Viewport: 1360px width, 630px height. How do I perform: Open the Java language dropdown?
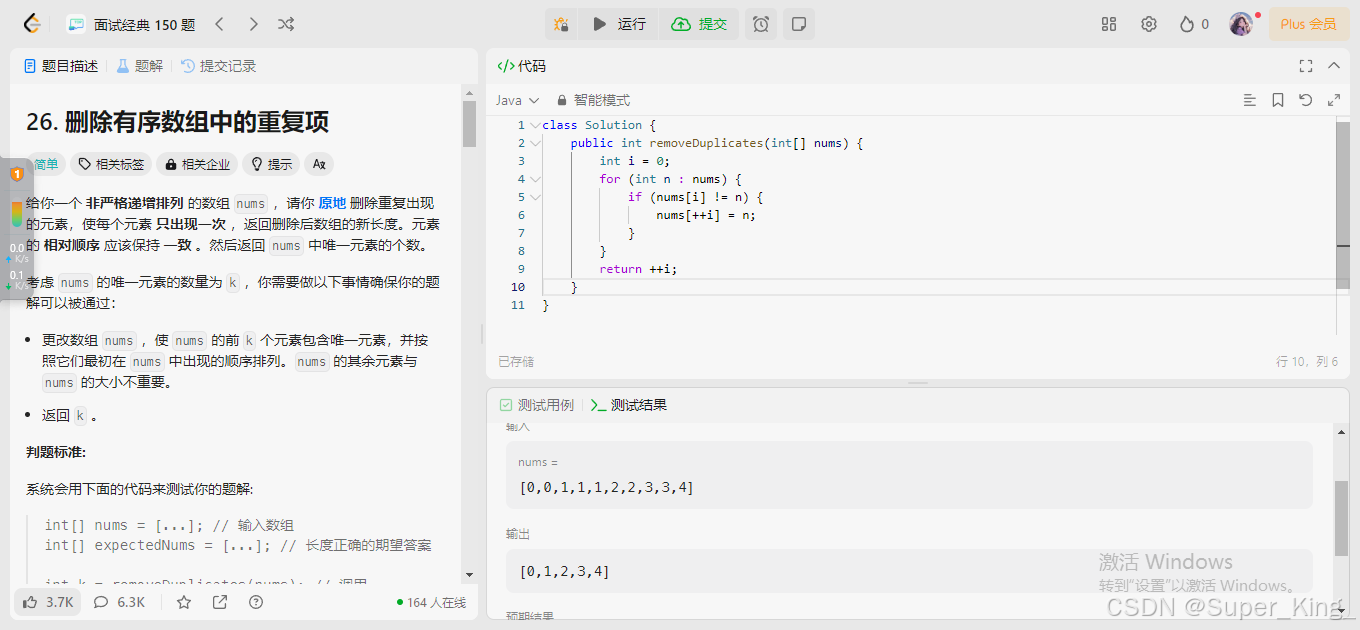pos(516,100)
